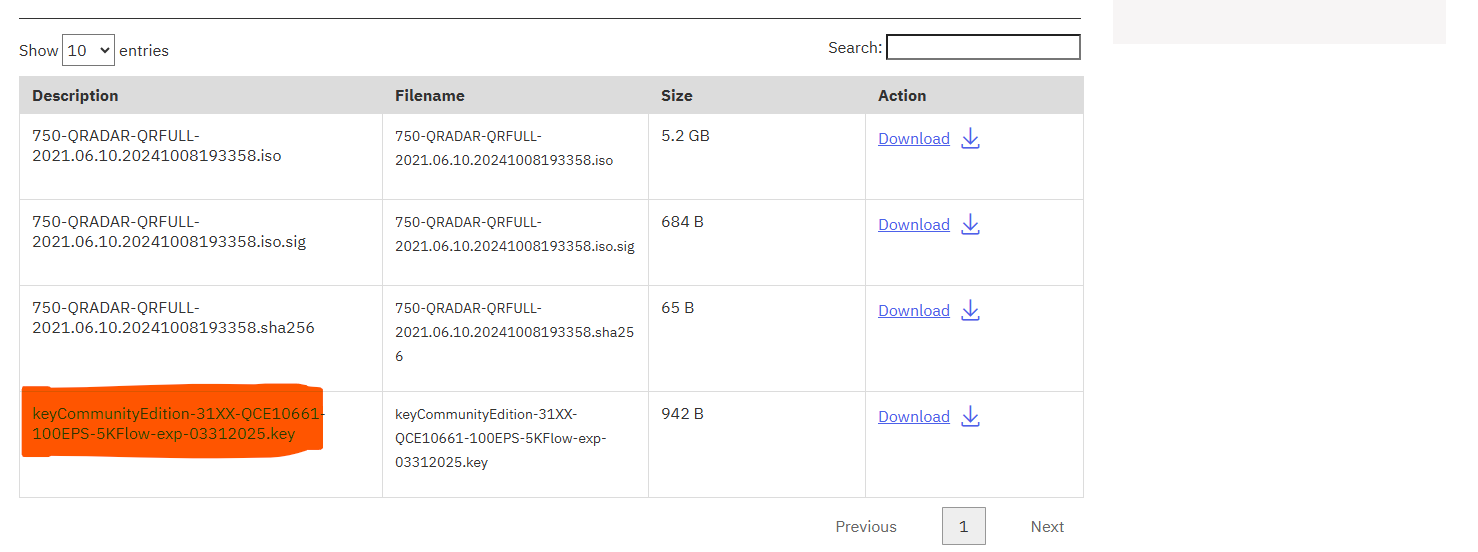Go to the Previous page
This screenshot has width=1478, height=552.
[x=865, y=527]
